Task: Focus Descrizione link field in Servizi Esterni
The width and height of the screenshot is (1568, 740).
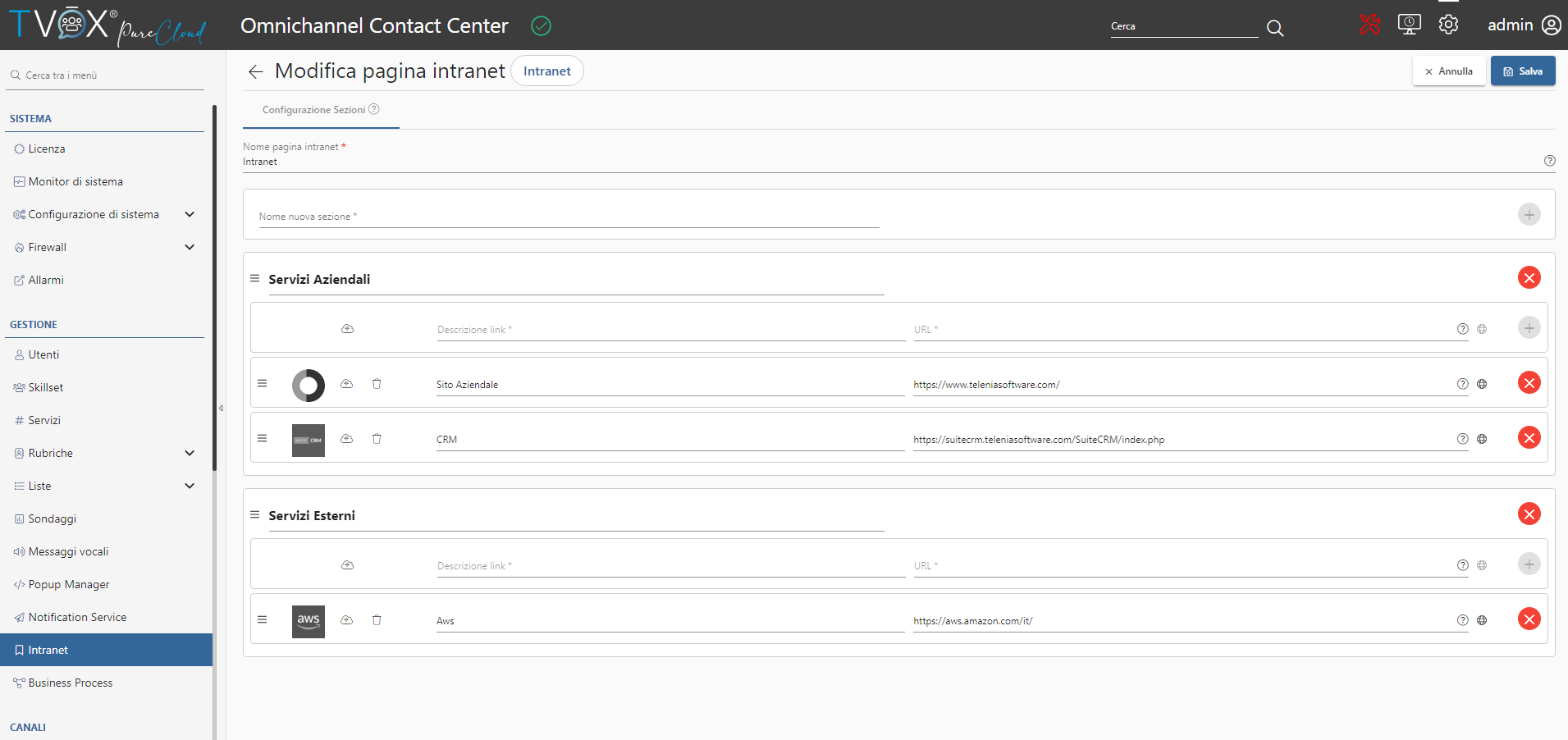Action: [671, 566]
